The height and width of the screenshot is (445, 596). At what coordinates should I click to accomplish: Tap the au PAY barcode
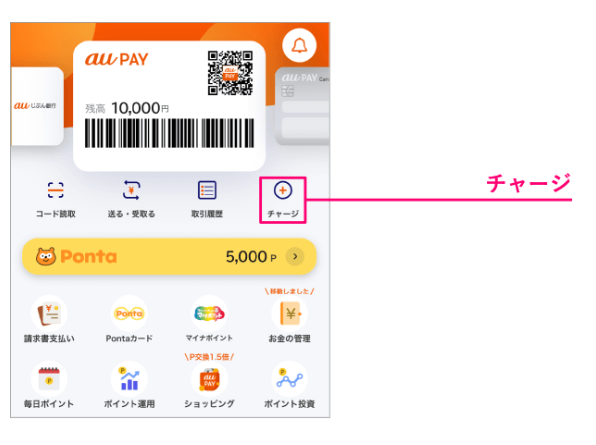tap(170, 133)
